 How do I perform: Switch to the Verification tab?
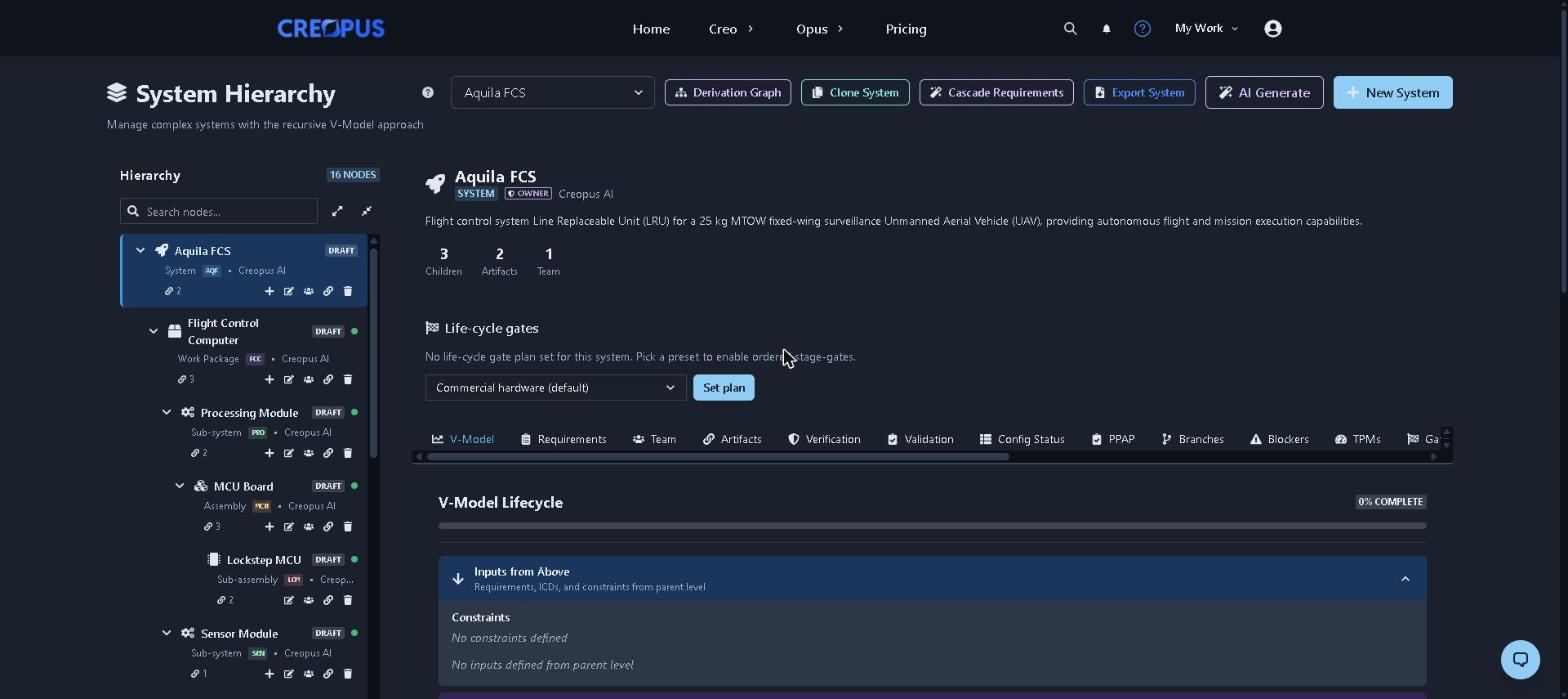824,439
